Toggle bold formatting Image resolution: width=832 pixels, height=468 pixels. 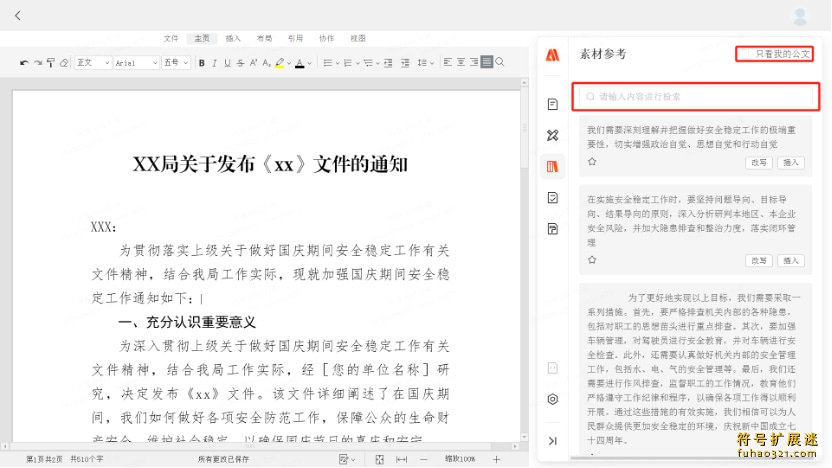(x=202, y=63)
